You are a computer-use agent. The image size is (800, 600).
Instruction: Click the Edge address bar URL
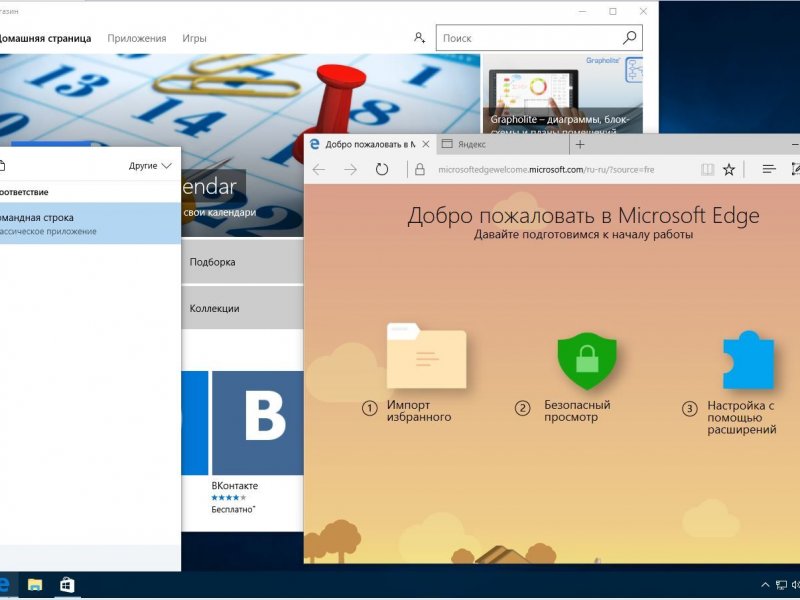pyautogui.click(x=546, y=170)
